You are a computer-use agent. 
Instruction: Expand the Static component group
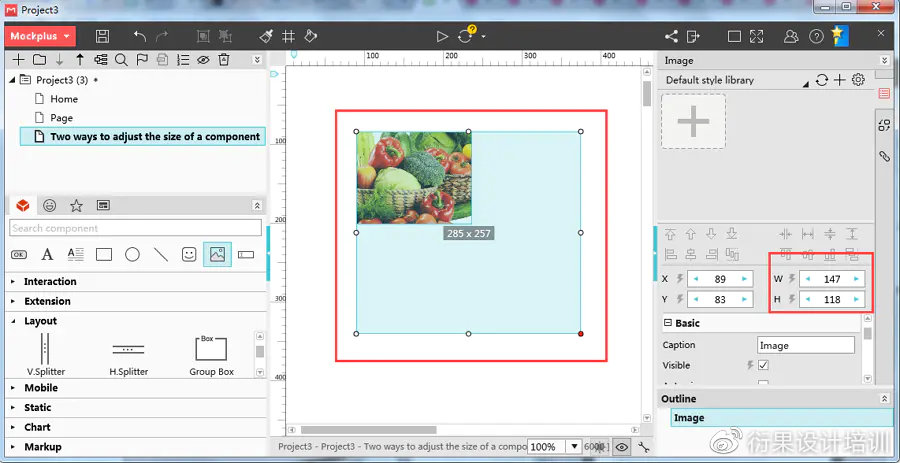coord(13,407)
